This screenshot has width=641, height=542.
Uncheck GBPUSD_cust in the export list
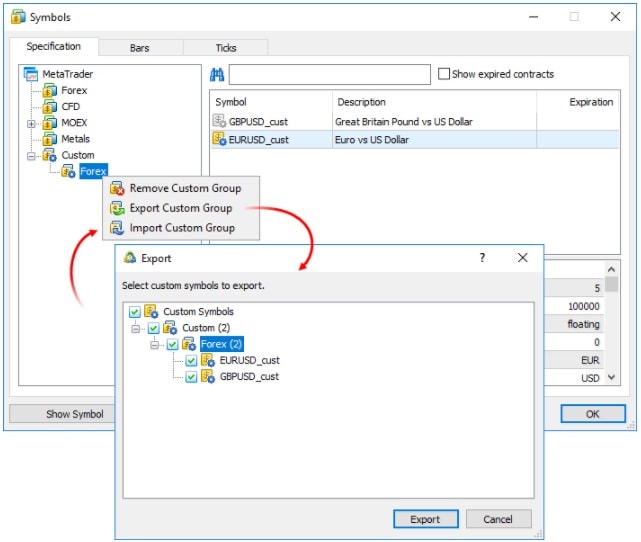192,377
